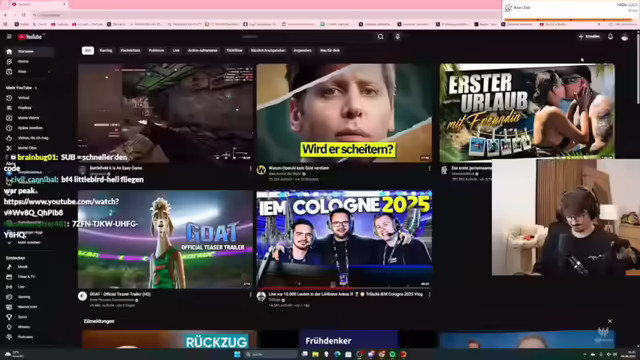Close the Eilmeldungen section

point(610,321)
